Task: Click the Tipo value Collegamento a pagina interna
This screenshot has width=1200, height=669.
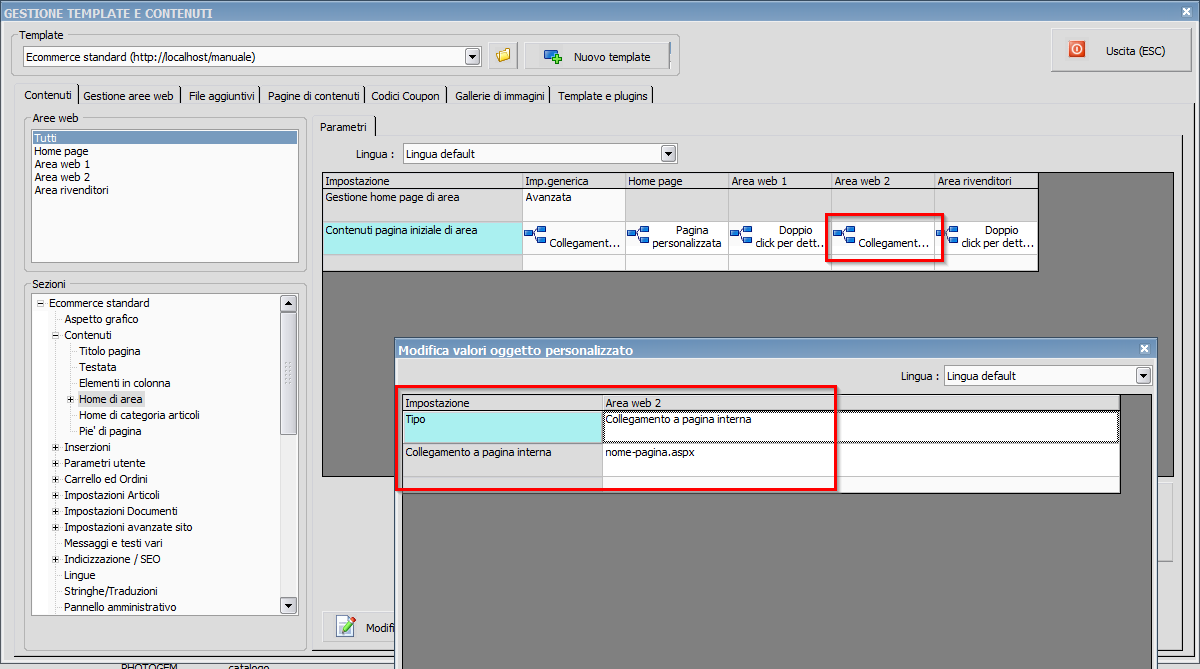Action: 860,427
